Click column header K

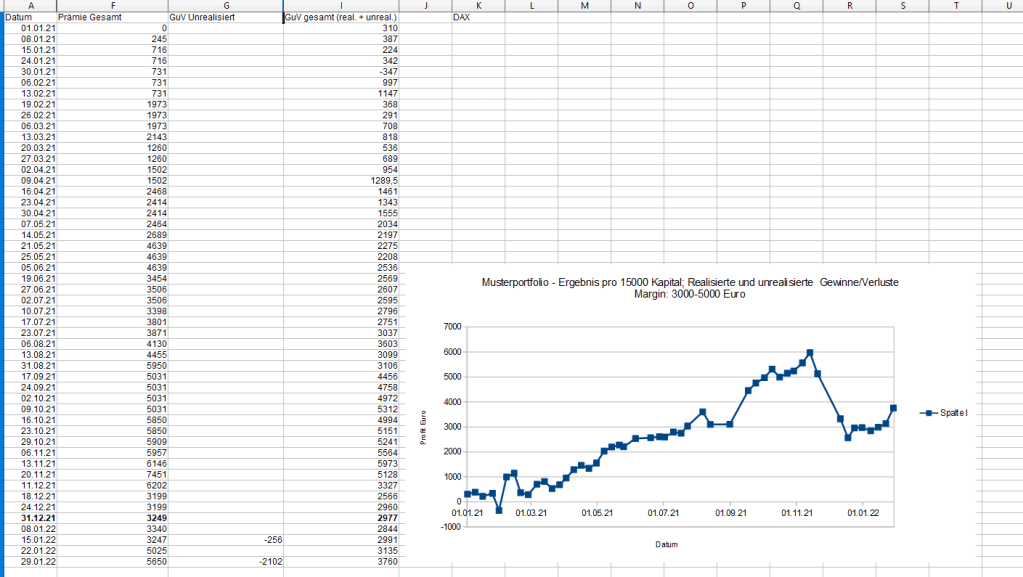(x=478, y=6)
